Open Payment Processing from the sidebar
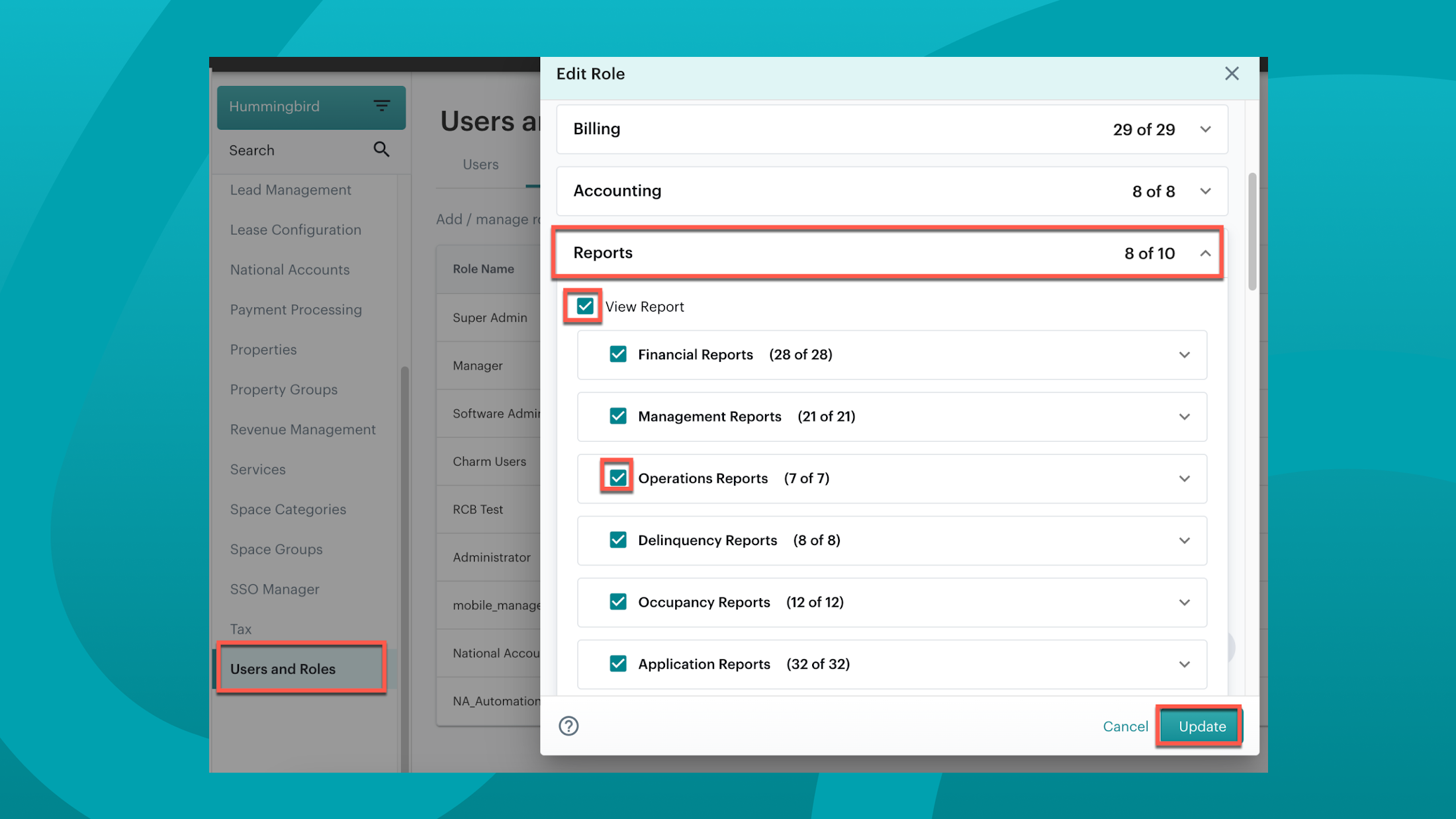This screenshot has width=1456, height=819. (x=296, y=309)
